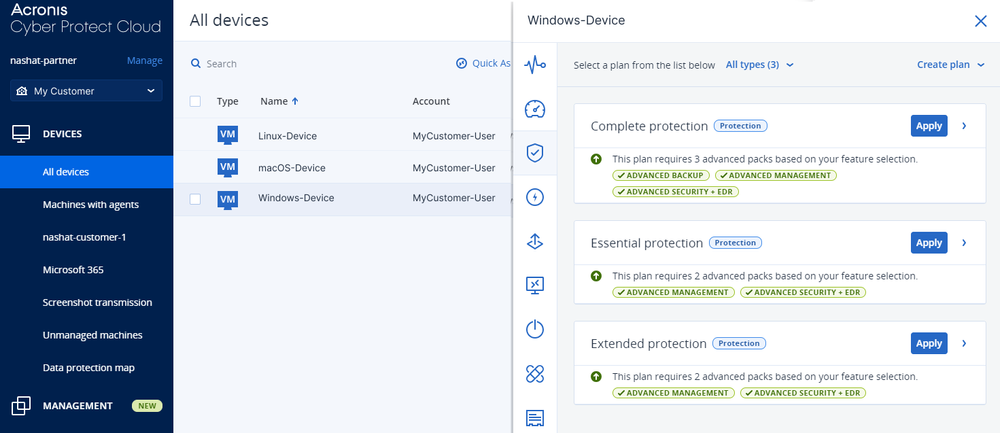
Task: Open Machines with agents
Action: [91, 205]
